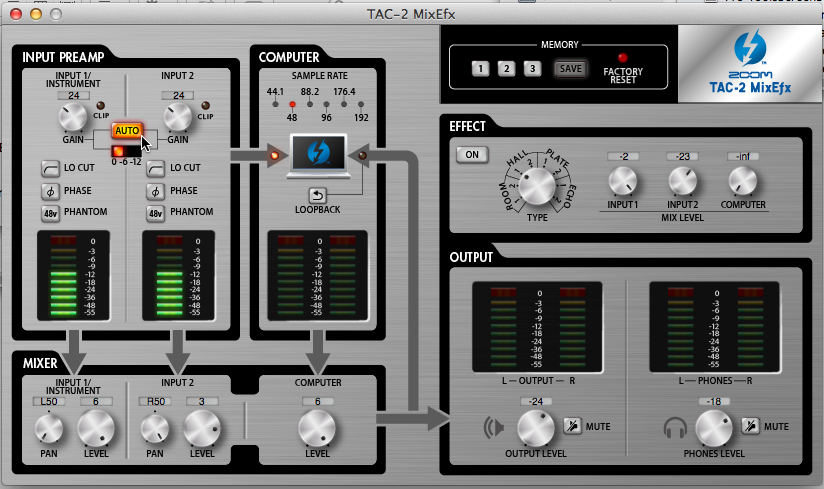Click the red FACTORY RESET button
The width and height of the screenshot is (824, 489).
(623, 58)
